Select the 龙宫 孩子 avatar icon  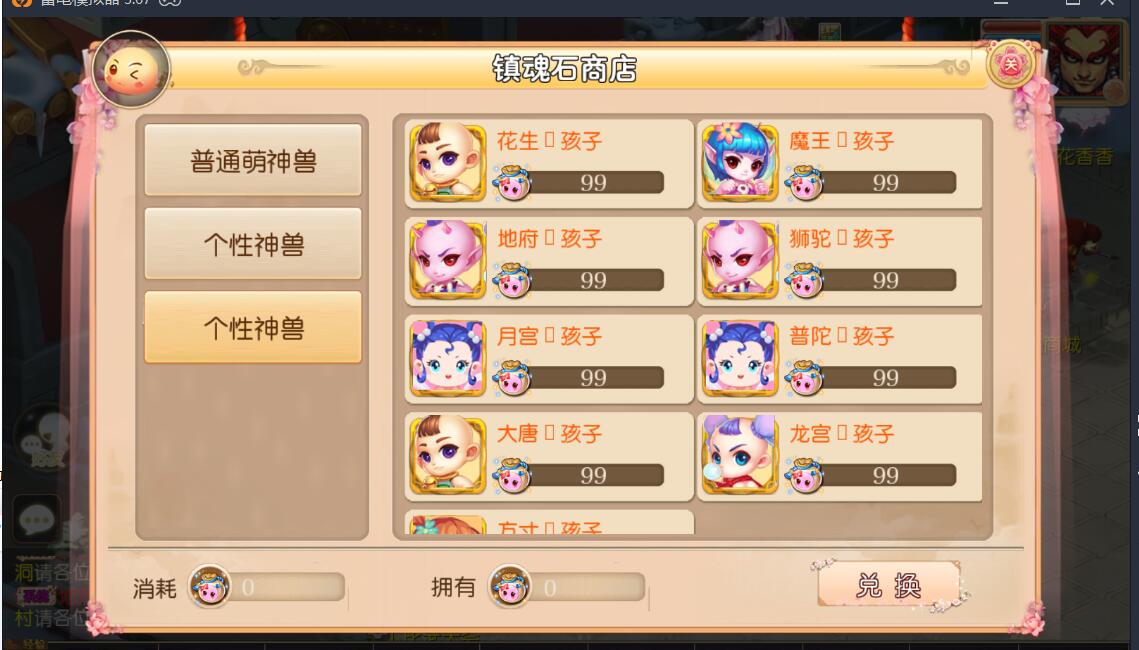pyautogui.click(x=739, y=455)
